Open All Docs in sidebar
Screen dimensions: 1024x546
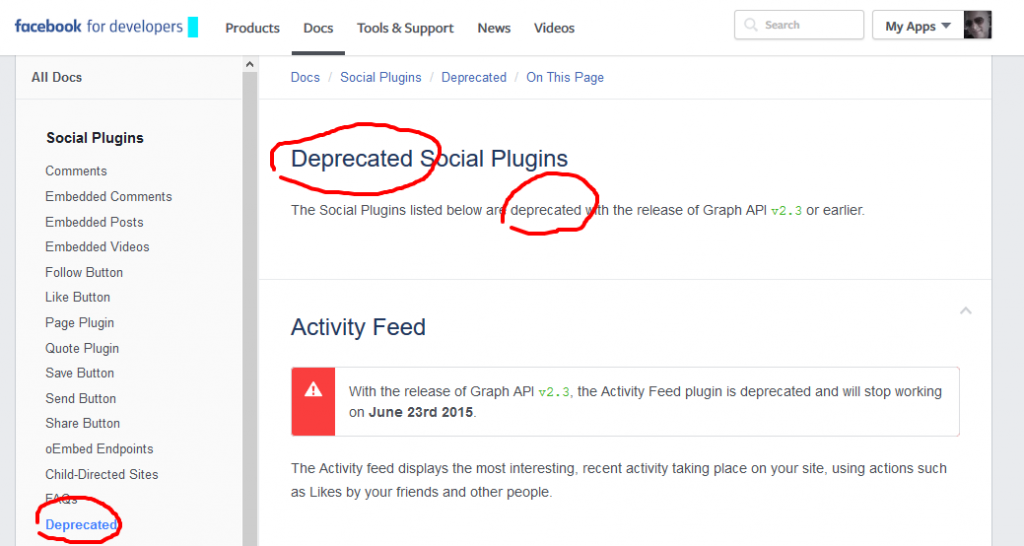tap(57, 77)
